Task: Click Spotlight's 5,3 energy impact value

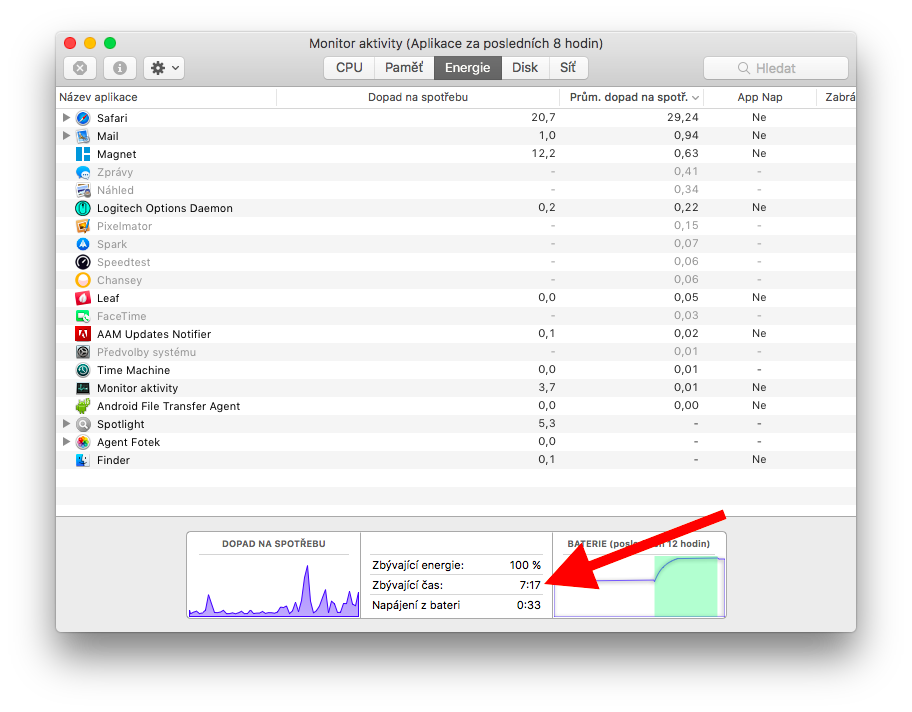Action: click(x=547, y=423)
